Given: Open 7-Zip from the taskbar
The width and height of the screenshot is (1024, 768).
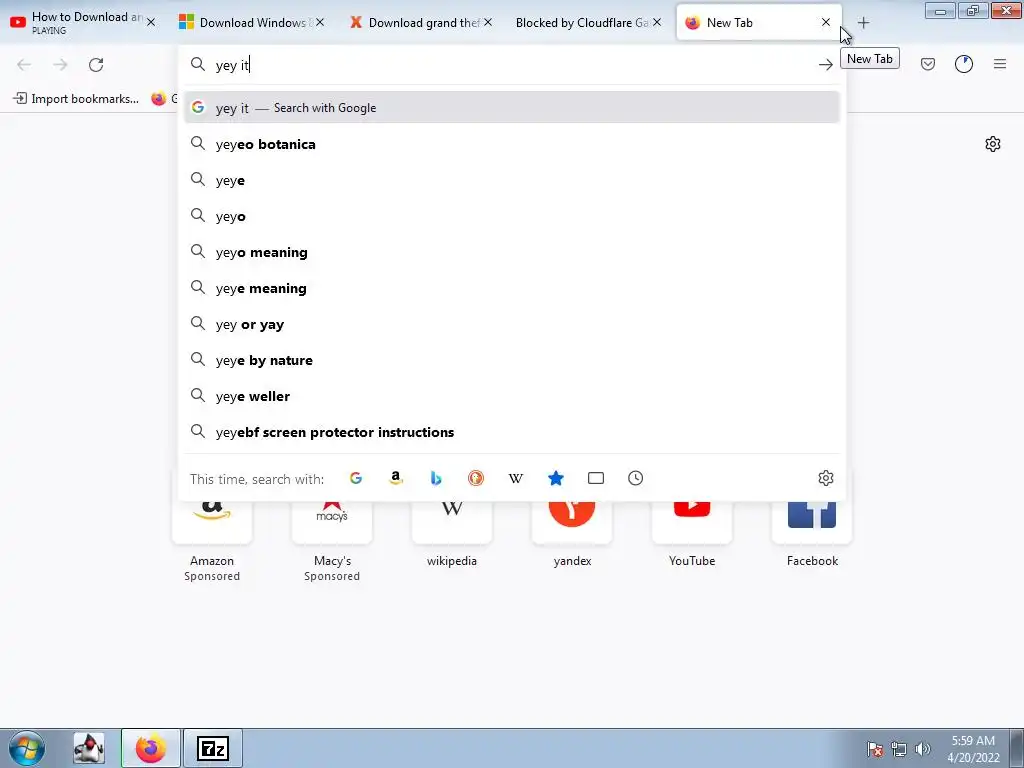Looking at the screenshot, I should pos(213,748).
